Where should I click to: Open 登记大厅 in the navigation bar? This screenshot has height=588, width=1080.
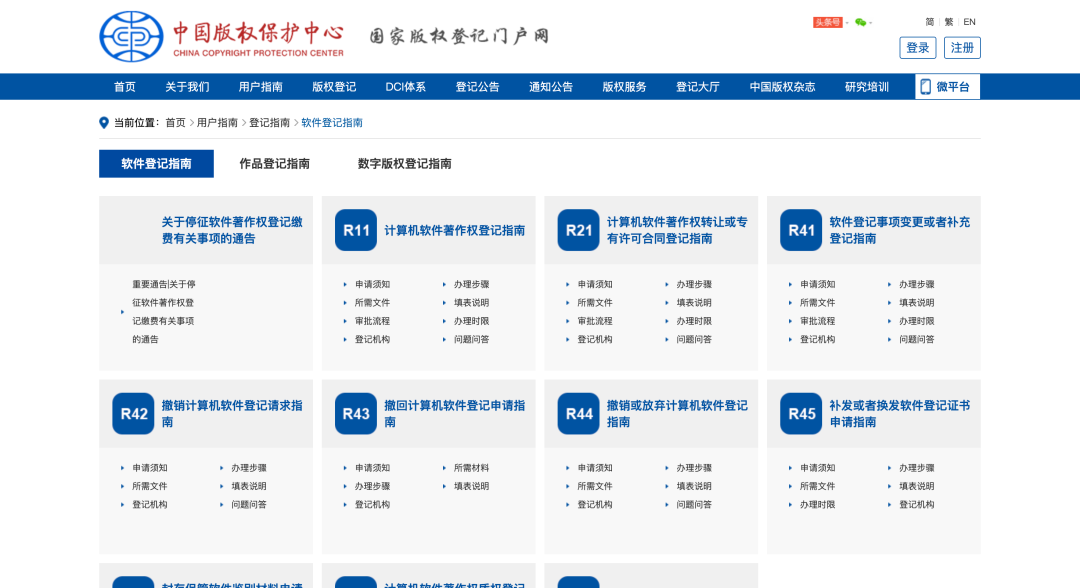(x=698, y=87)
